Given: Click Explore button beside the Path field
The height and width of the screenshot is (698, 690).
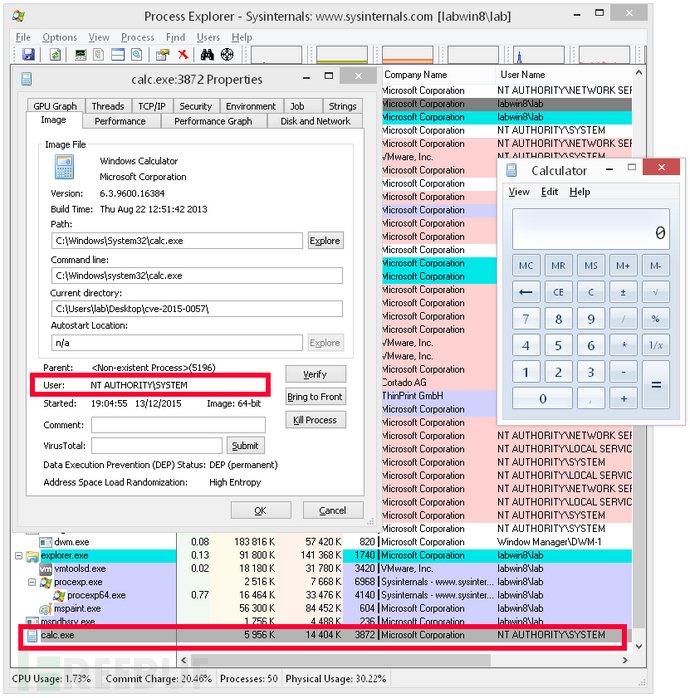Looking at the screenshot, I should [325, 241].
